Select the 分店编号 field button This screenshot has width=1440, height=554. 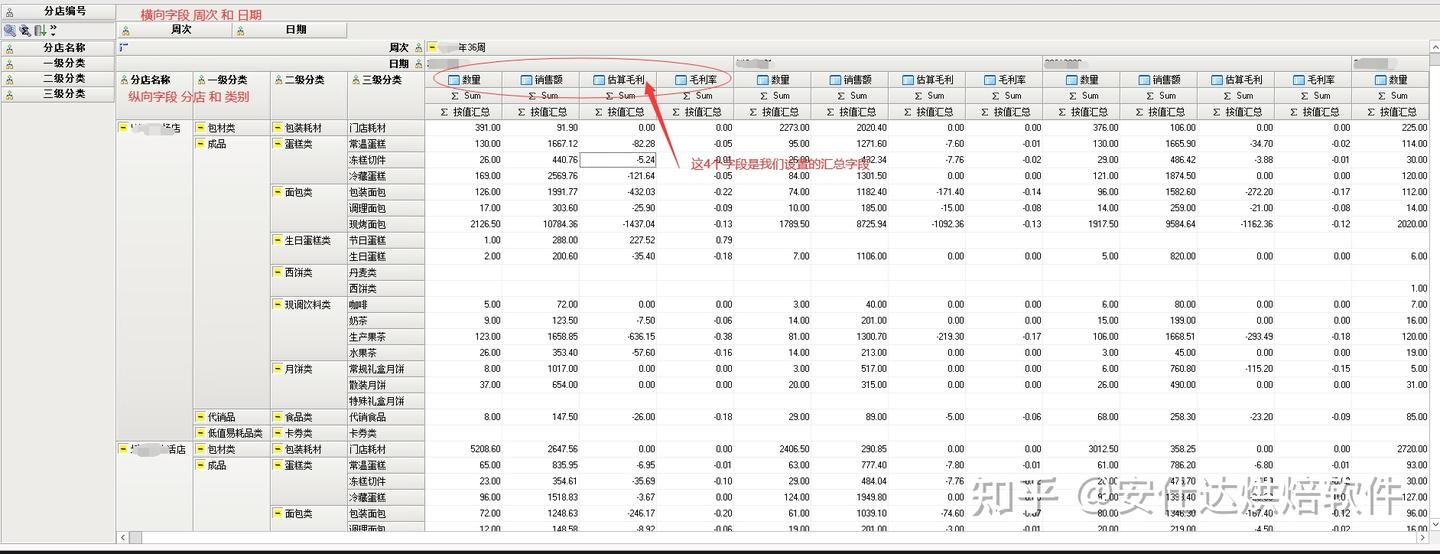coord(58,12)
